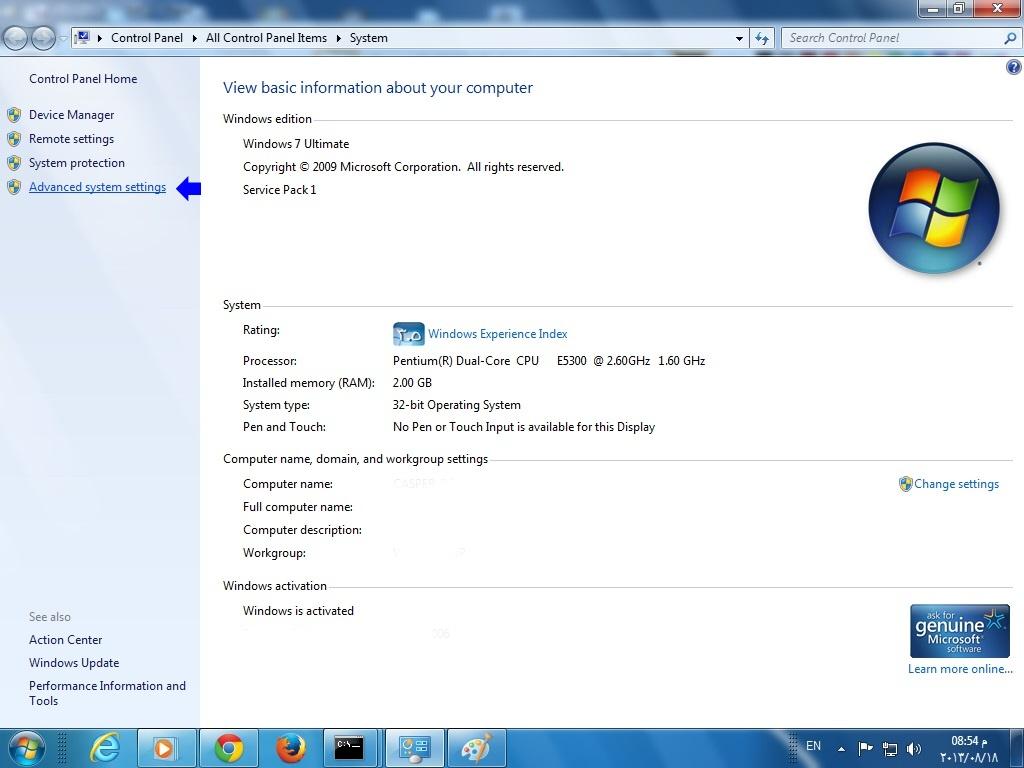Open Paint from taskbar

(477, 748)
